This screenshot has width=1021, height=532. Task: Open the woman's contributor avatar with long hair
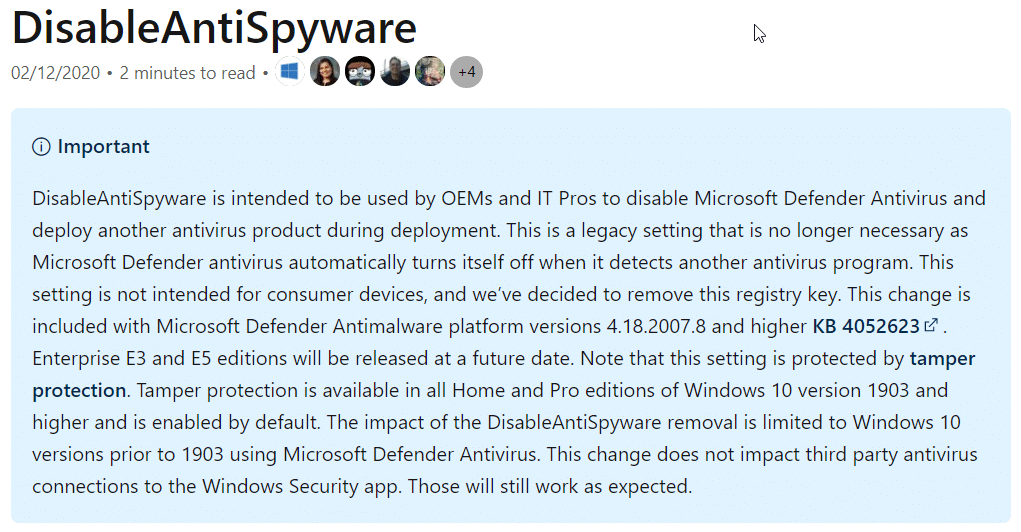pyautogui.click(x=325, y=72)
